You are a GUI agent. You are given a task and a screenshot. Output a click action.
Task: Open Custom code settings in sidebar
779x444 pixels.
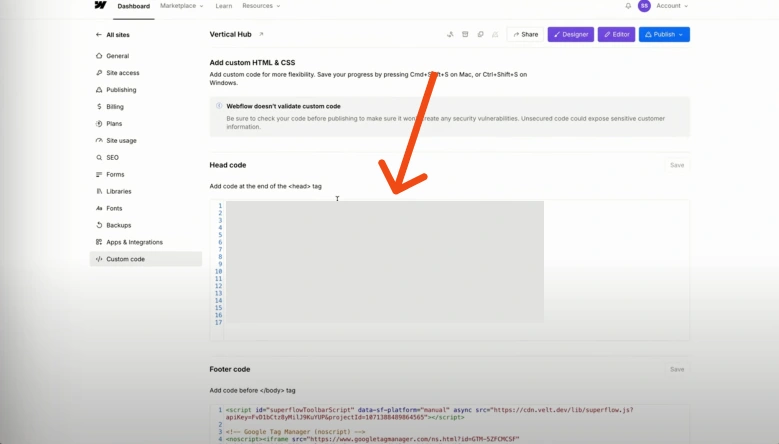[x=125, y=259]
